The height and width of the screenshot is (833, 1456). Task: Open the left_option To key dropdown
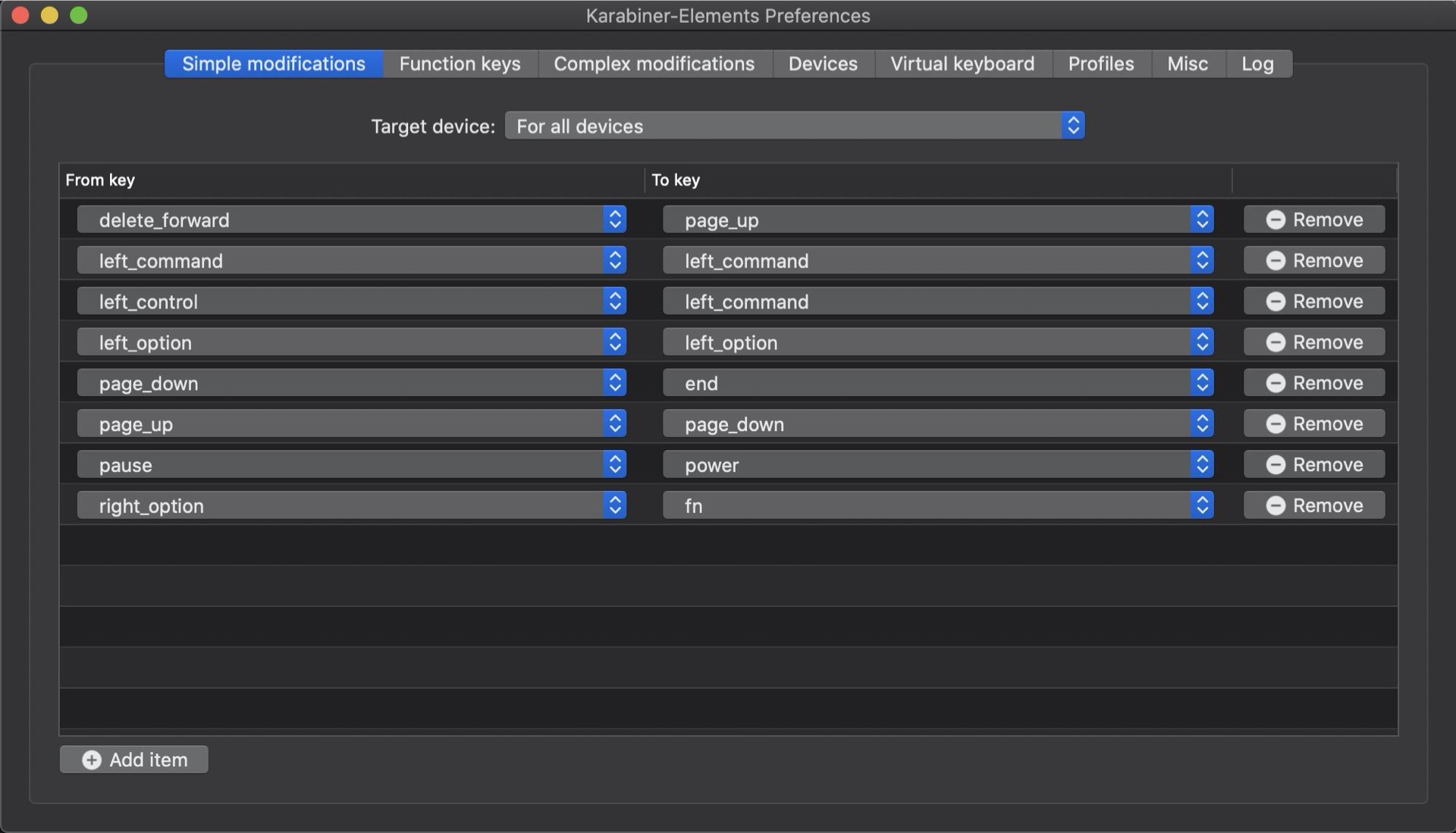[938, 342]
